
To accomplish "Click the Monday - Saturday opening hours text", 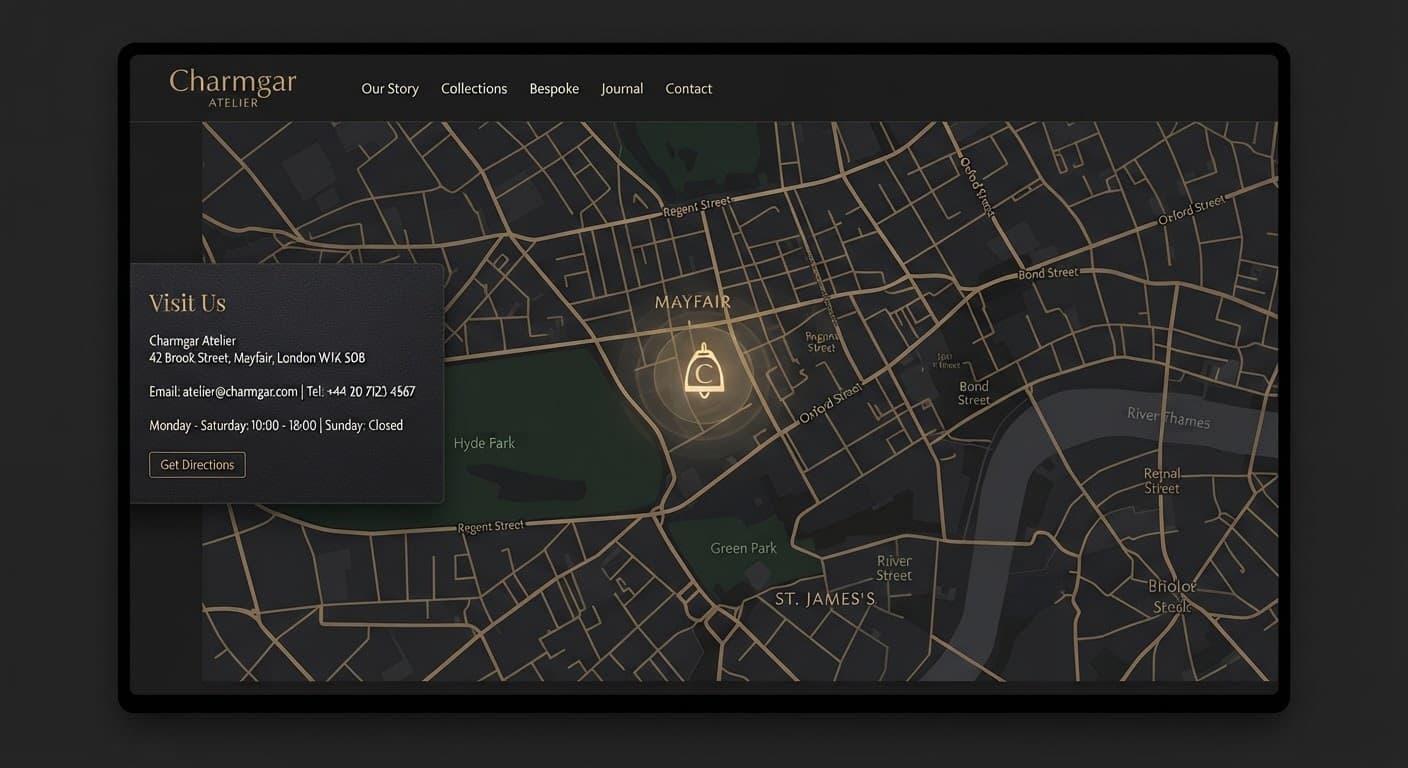I will [x=233, y=426].
